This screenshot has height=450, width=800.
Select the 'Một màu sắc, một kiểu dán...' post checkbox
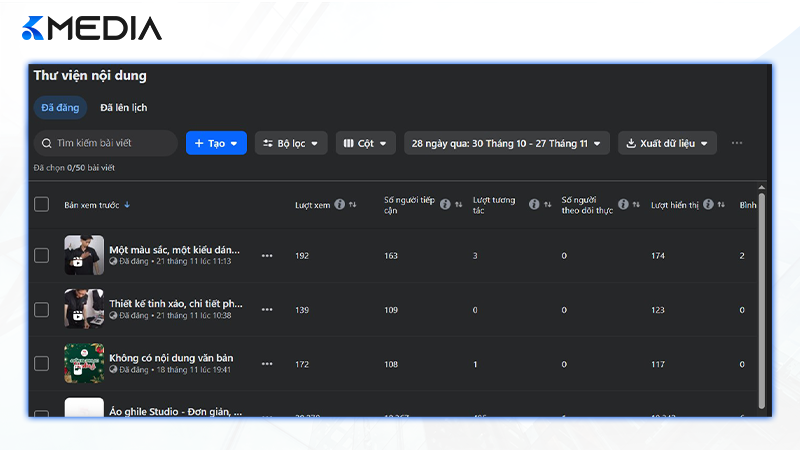point(41,255)
